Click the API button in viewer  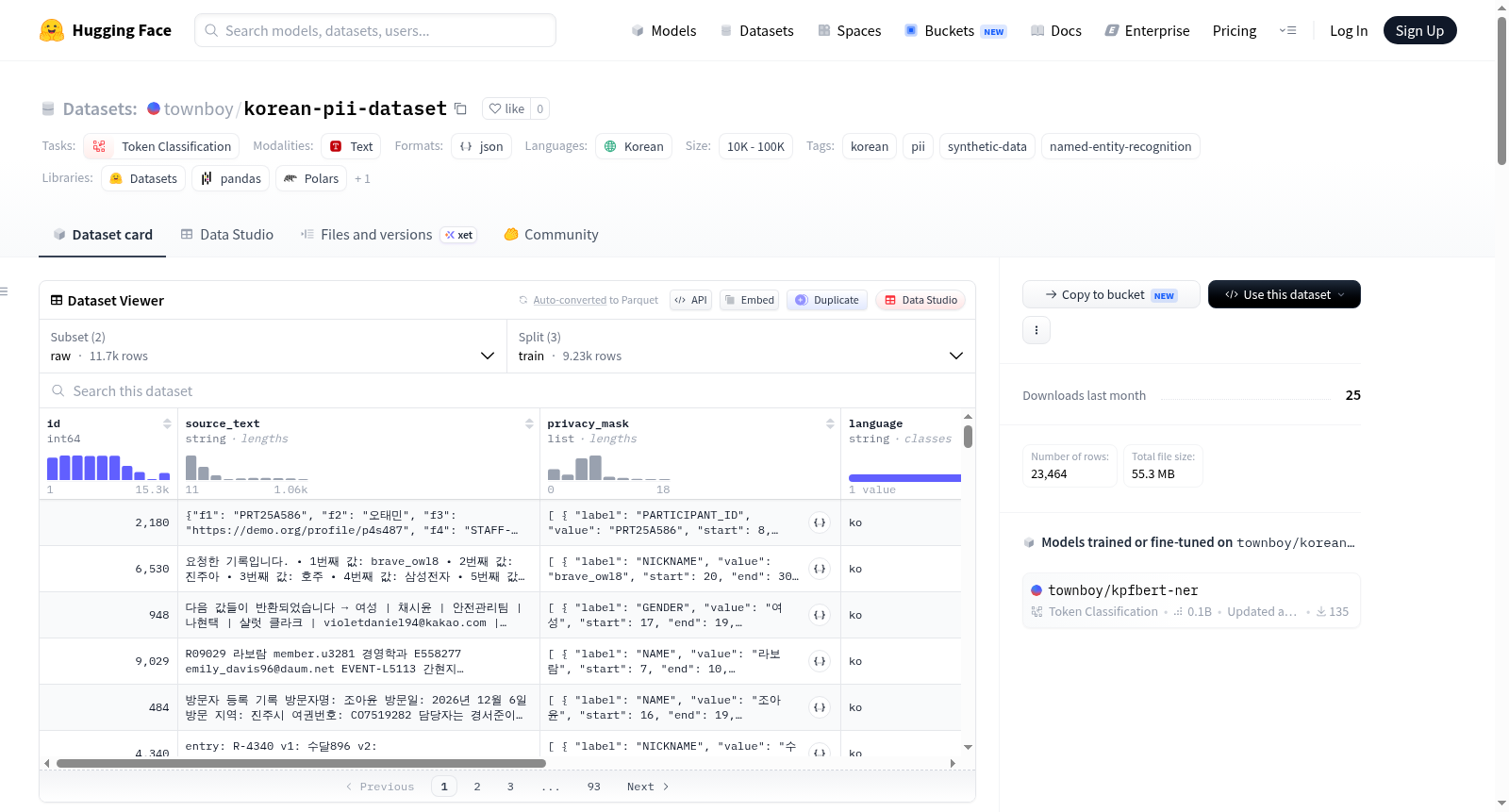click(x=691, y=300)
